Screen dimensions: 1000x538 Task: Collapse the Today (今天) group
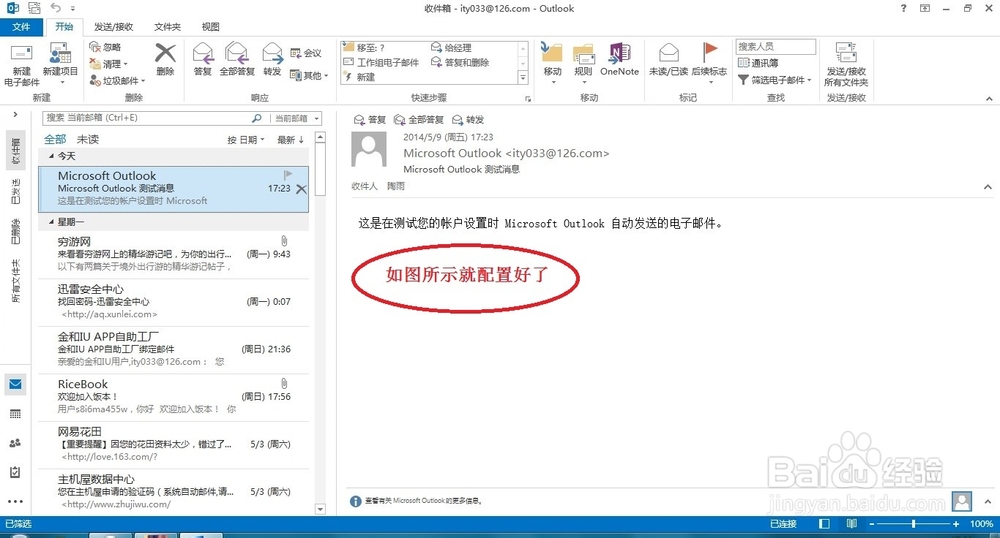(x=51, y=156)
